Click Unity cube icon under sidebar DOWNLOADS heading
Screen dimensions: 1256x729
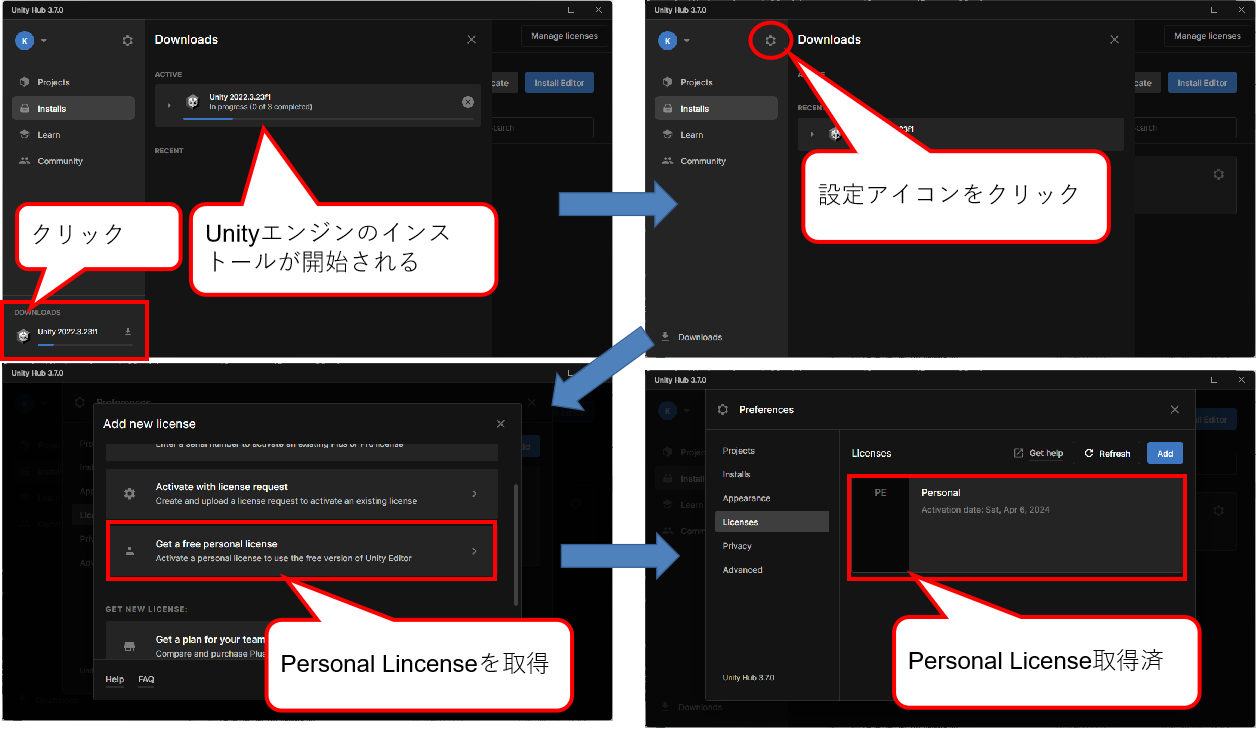point(23,335)
